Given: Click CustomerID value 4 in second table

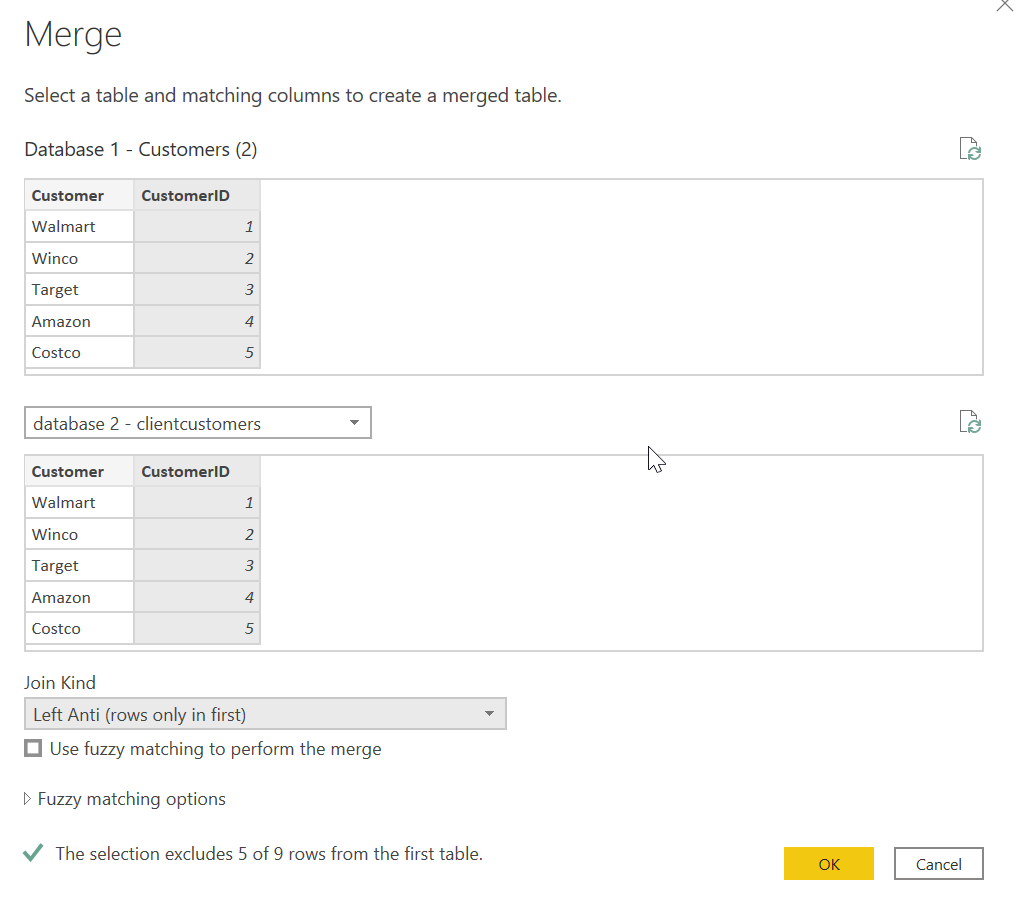Looking at the screenshot, I should pos(197,597).
